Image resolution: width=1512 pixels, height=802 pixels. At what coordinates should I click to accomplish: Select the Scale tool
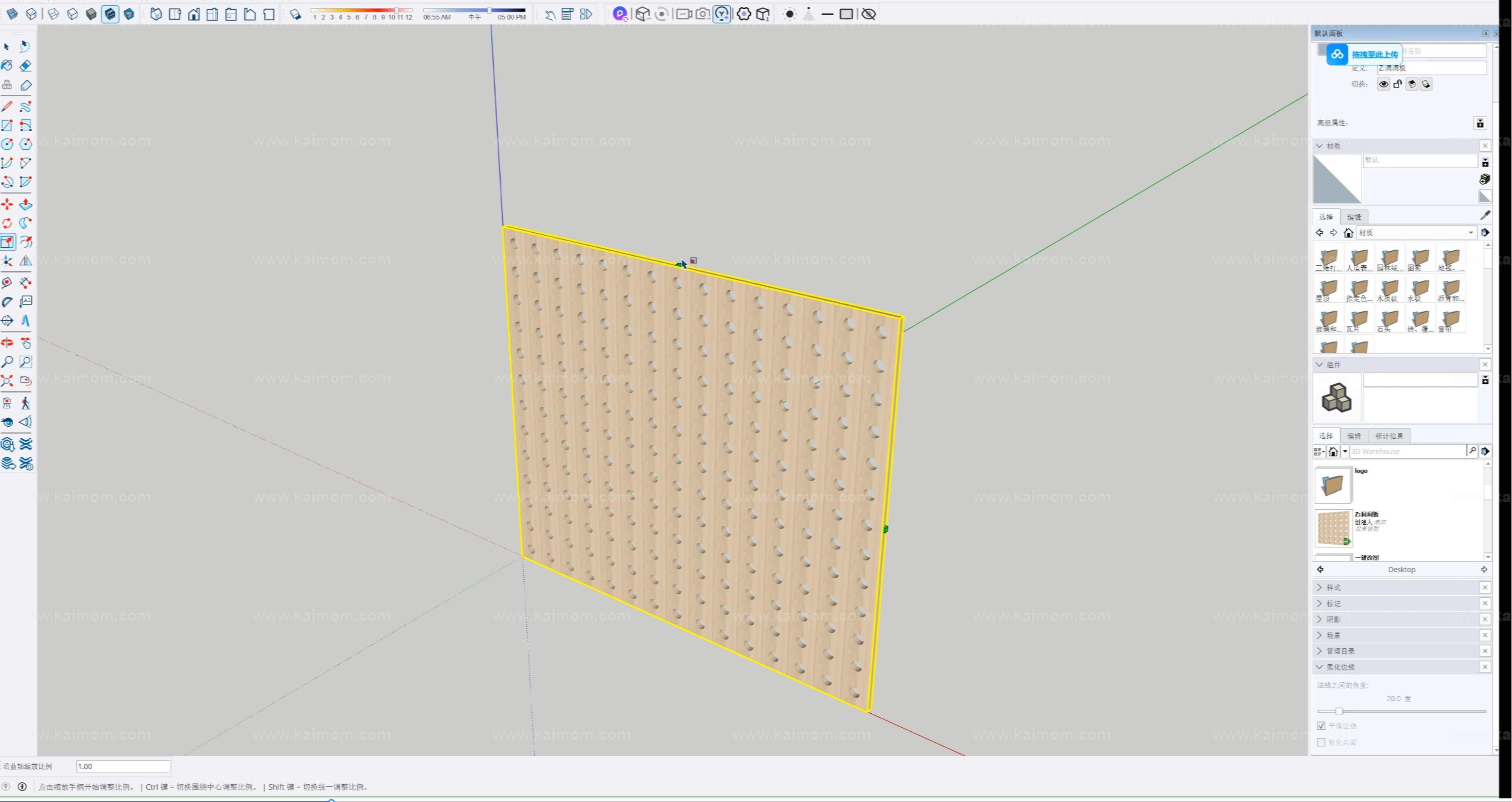coord(7,242)
